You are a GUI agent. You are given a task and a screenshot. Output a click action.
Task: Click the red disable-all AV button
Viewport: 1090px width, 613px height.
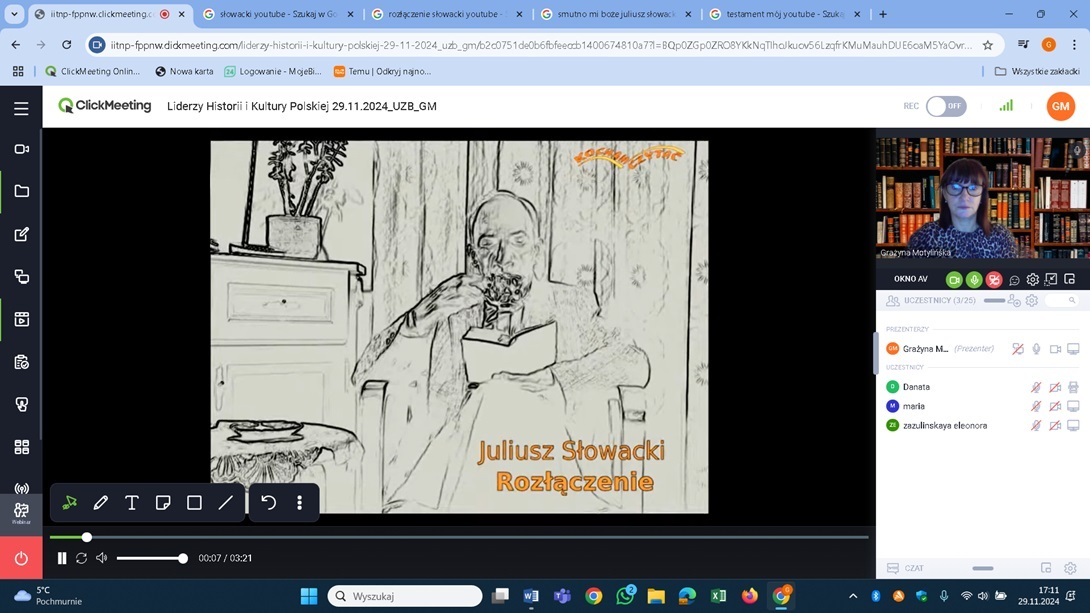(994, 279)
